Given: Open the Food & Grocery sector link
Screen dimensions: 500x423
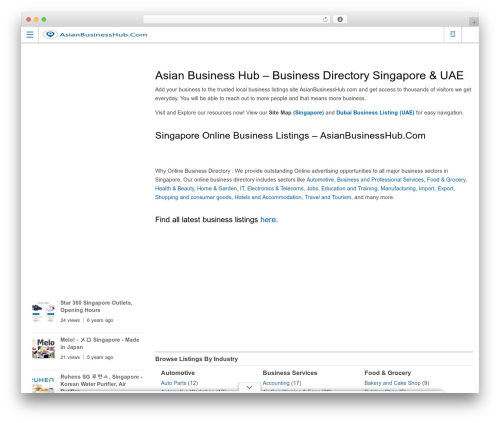Looking at the screenshot, I should tap(446, 180).
